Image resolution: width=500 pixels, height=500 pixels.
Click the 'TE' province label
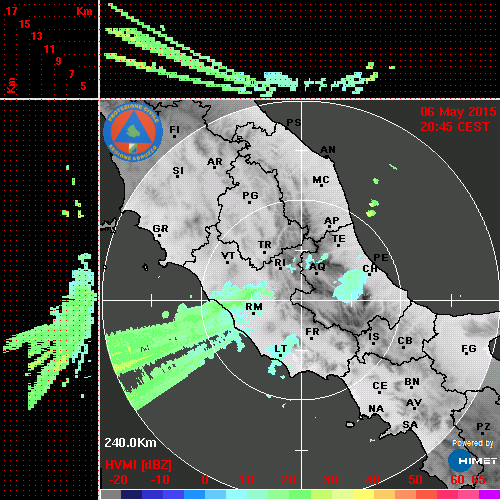click(339, 239)
